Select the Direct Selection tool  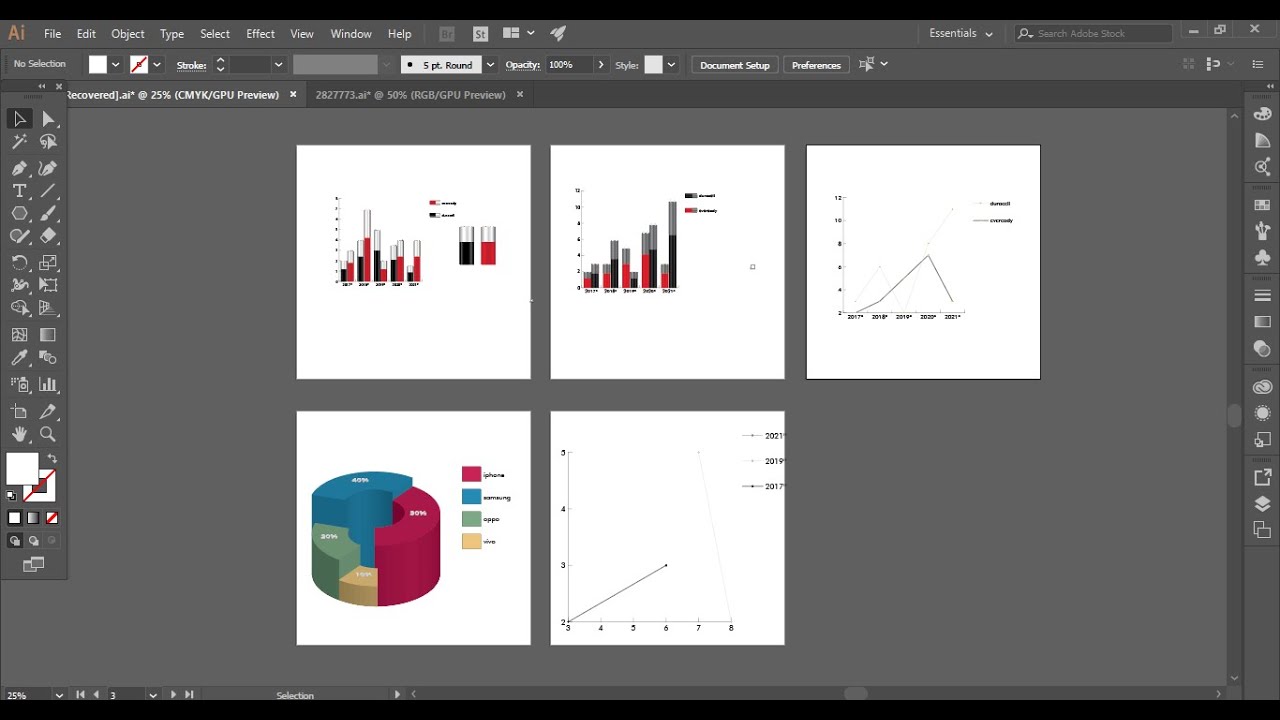tap(48, 119)
